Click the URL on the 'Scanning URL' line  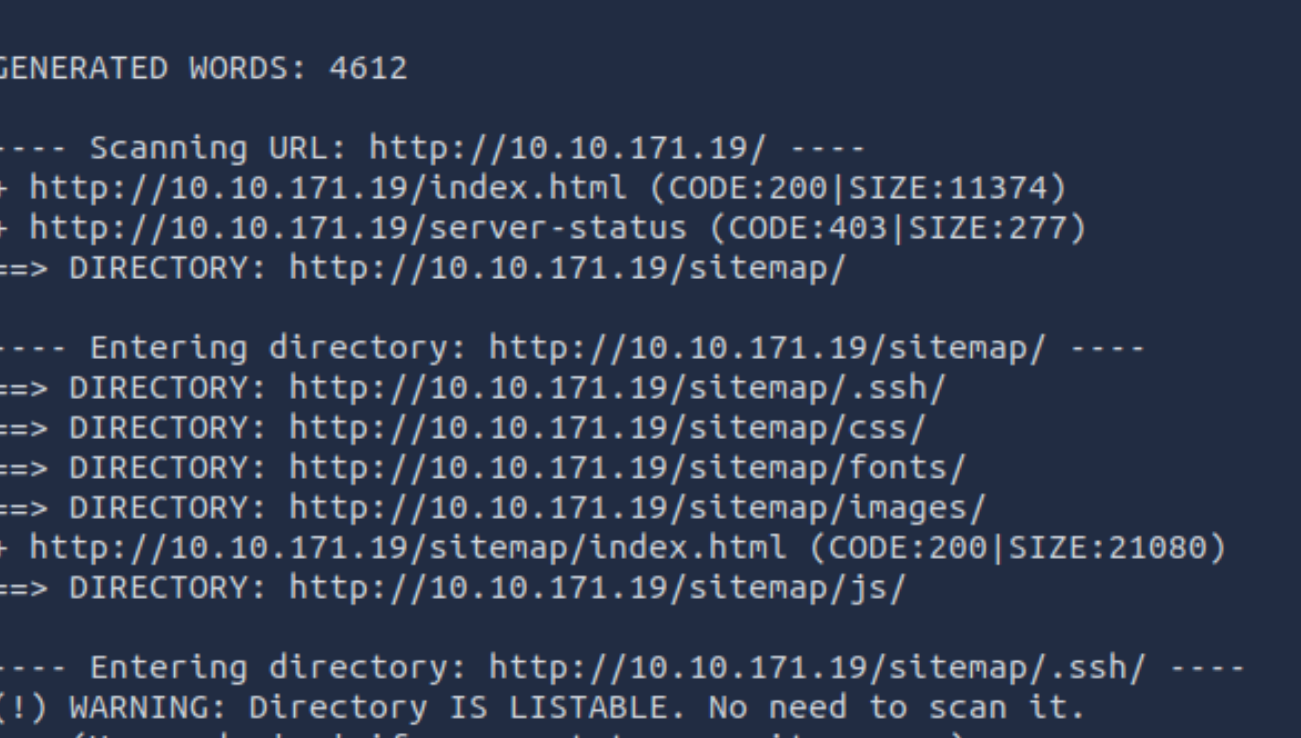click(567, 148)
